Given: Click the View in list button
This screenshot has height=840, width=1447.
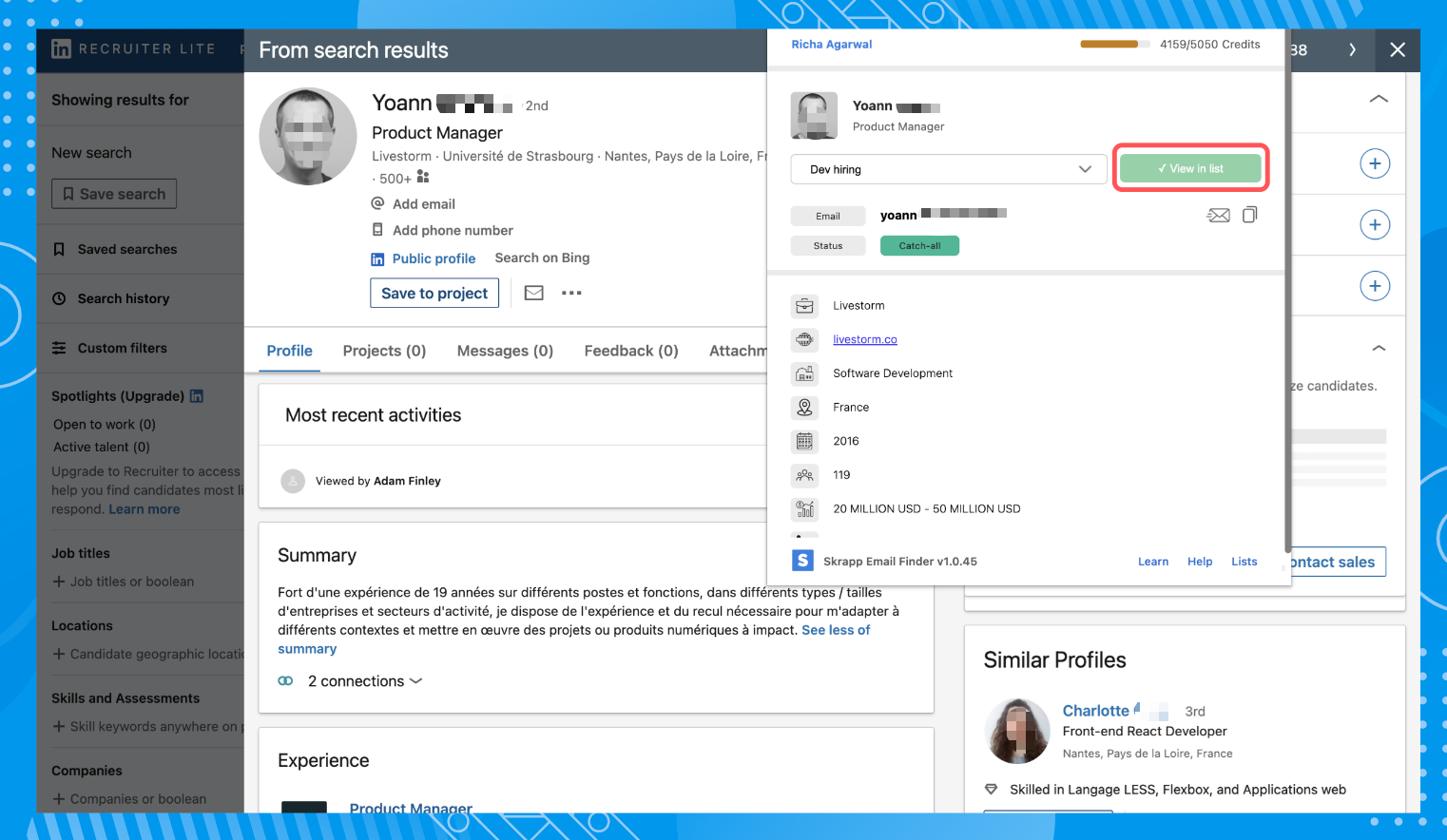Looking at the screenshot, I should click(x=1190, y=168).
